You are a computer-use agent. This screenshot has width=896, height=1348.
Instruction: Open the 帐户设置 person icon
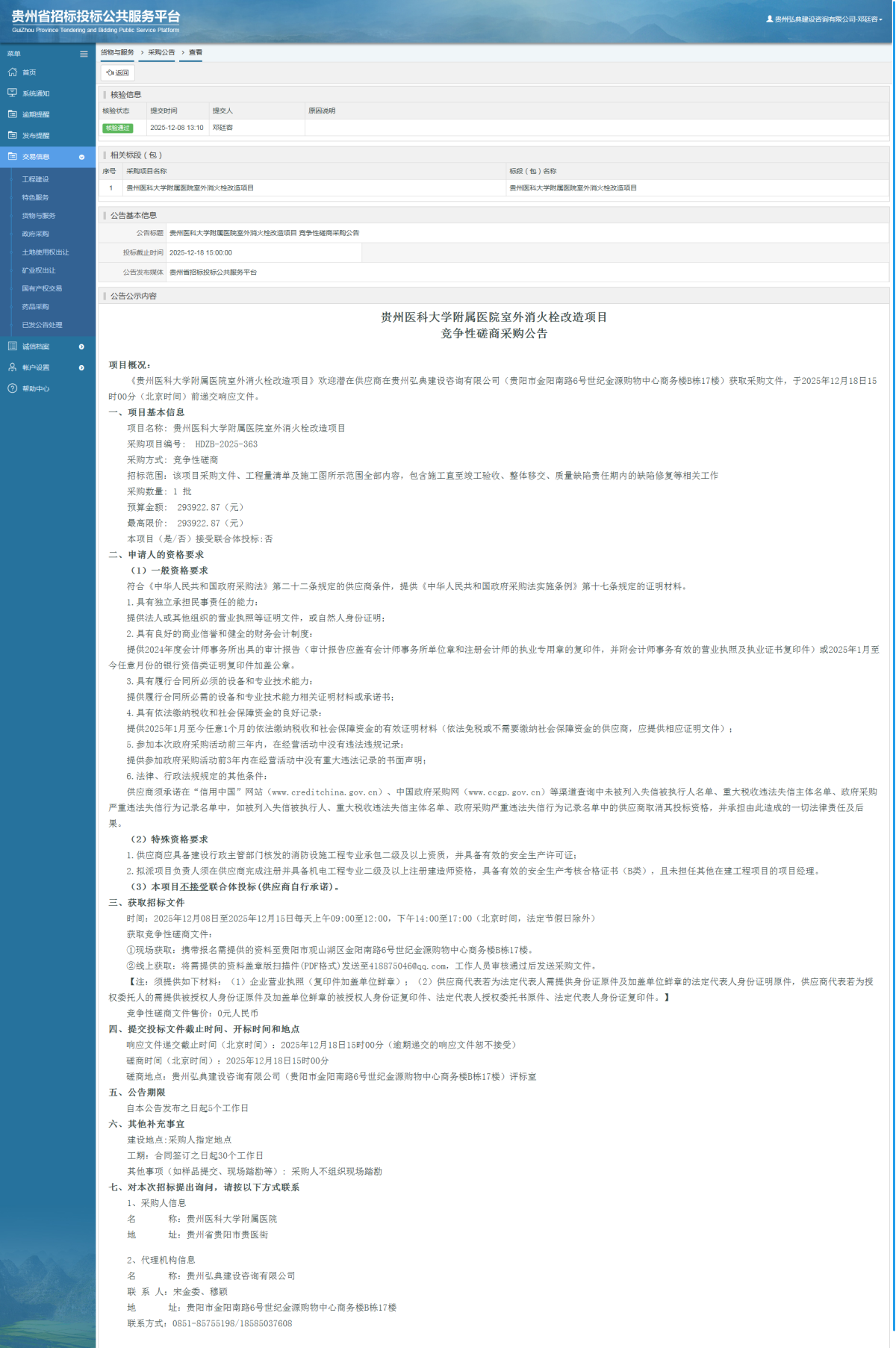click(x=12, y=367)
